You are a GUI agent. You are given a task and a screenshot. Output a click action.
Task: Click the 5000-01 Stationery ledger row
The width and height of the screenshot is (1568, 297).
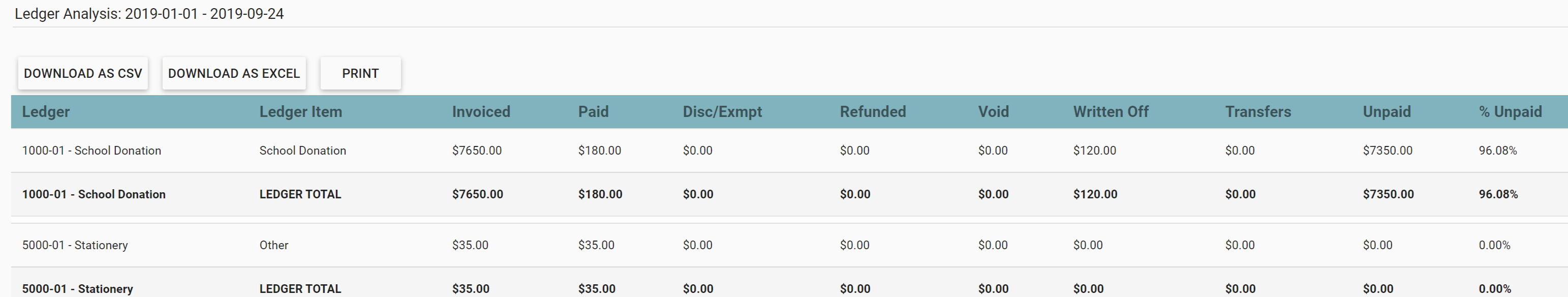point(75,245)
